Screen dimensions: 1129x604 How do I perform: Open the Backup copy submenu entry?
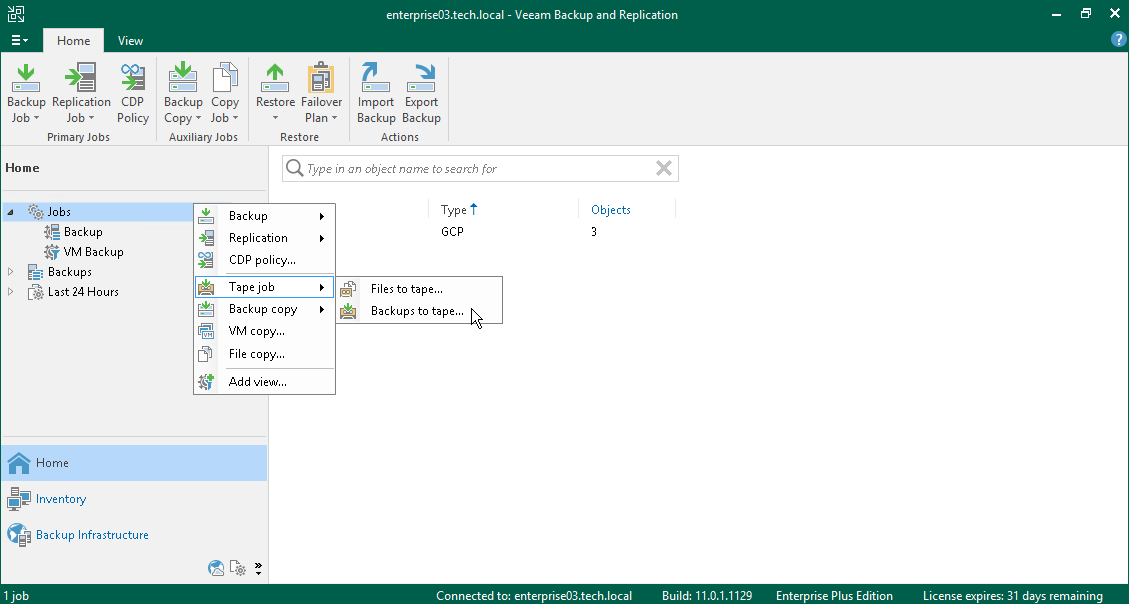[x=264, y=309]
